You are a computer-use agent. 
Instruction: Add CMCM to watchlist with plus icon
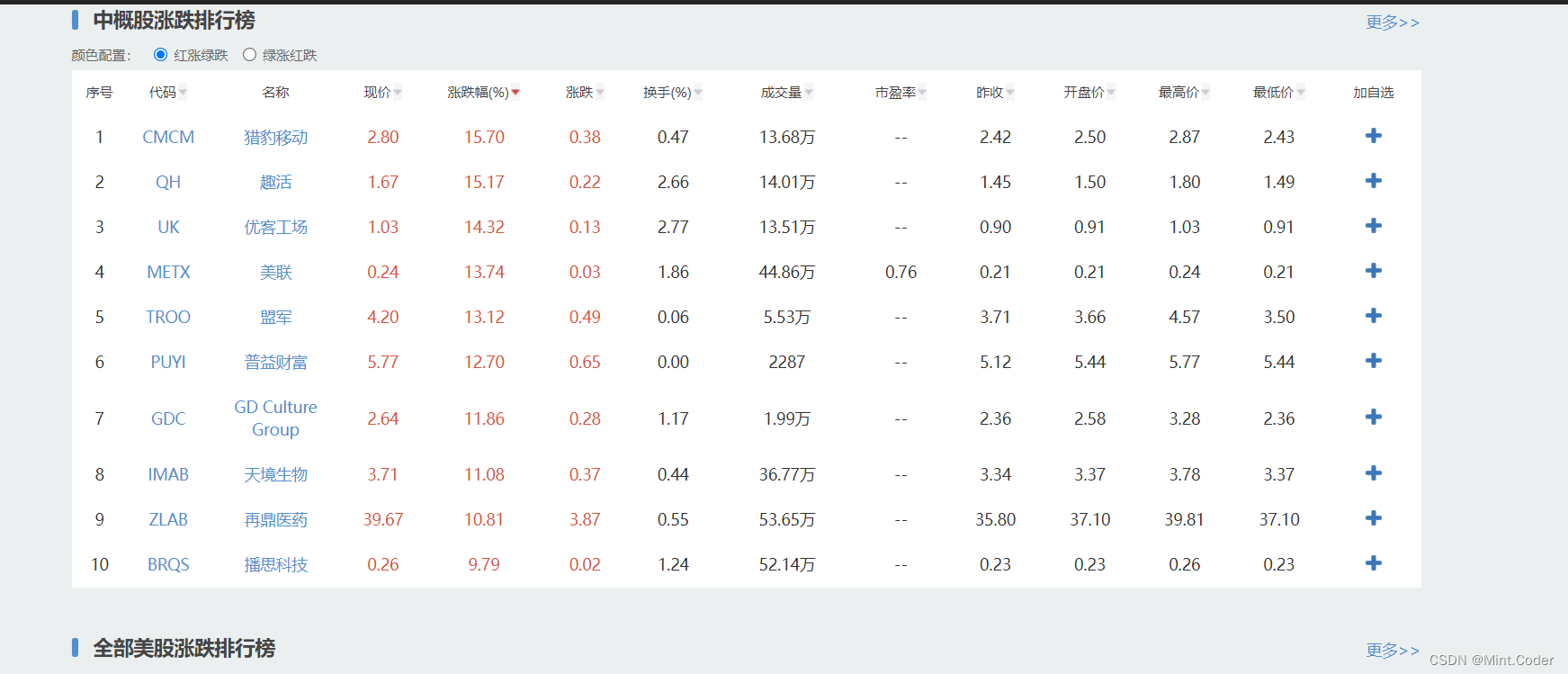click(x=1373, y=136)
